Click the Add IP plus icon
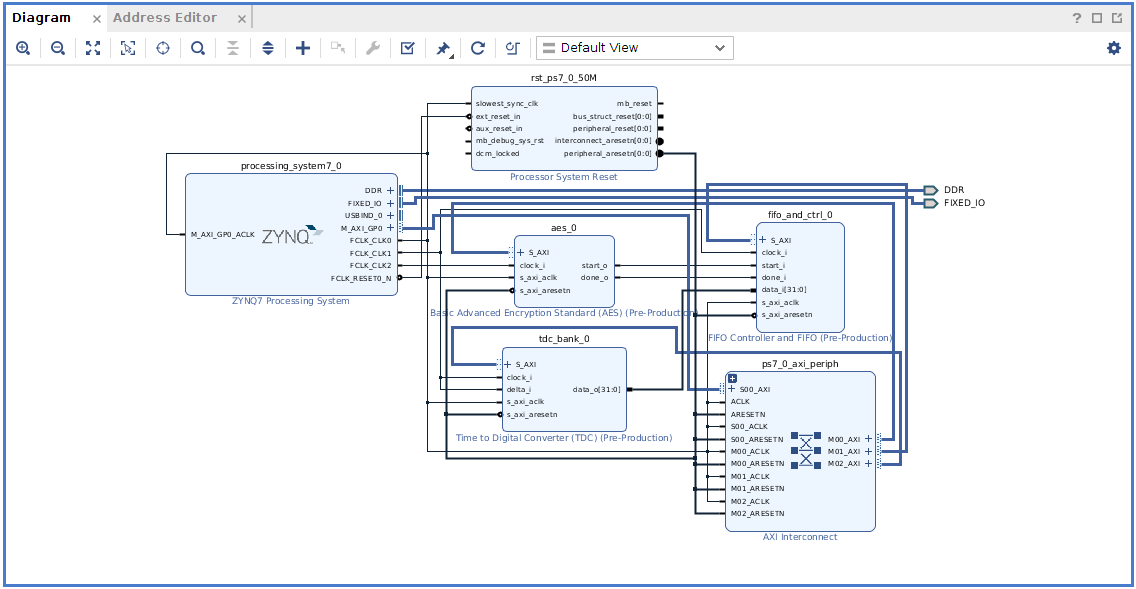The image size is (1136, 589). pyautogui.click(x=303, y=48)
